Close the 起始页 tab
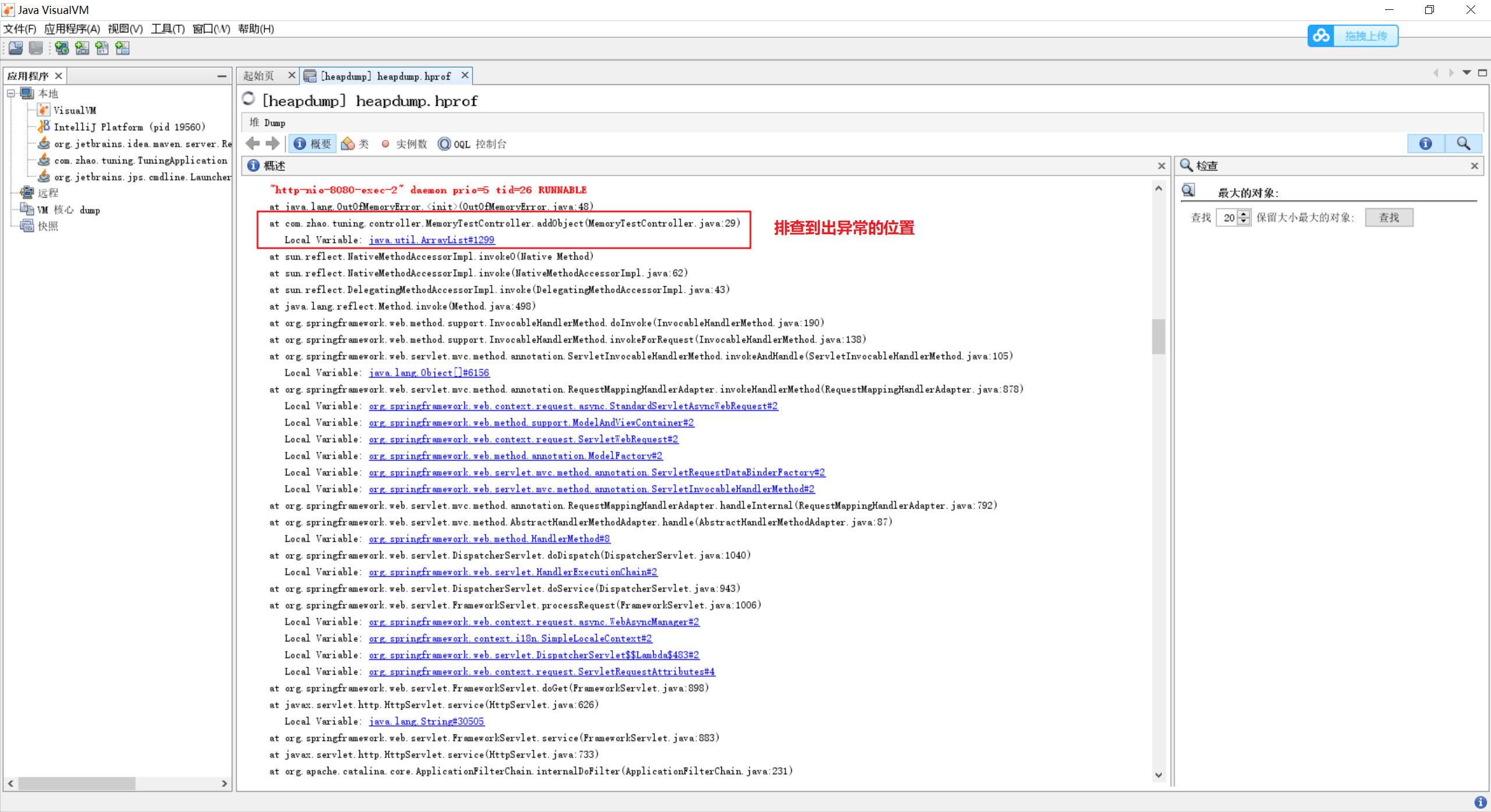 coord(291,76)
